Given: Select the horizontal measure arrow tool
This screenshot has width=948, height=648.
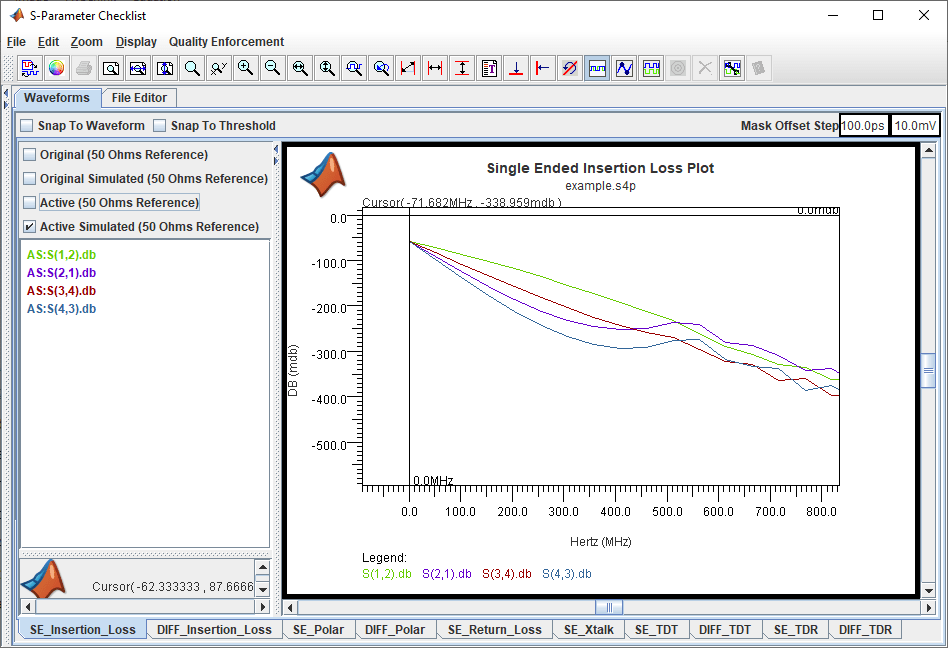Looking at the screenshot, I should [435, 68].
